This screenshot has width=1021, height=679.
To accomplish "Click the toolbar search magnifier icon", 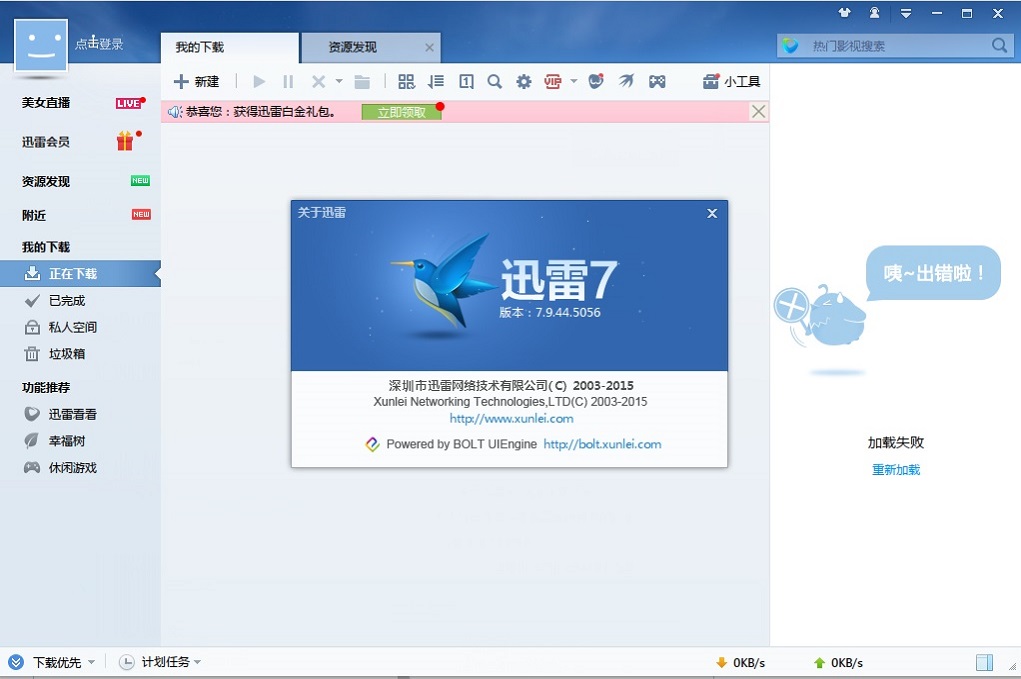I will click(x=495, y=81).
